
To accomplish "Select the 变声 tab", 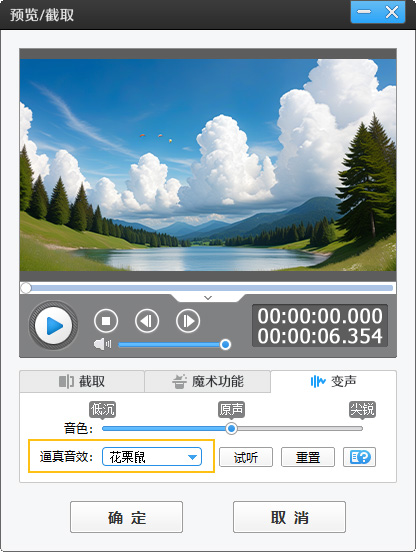I will 334,381.
